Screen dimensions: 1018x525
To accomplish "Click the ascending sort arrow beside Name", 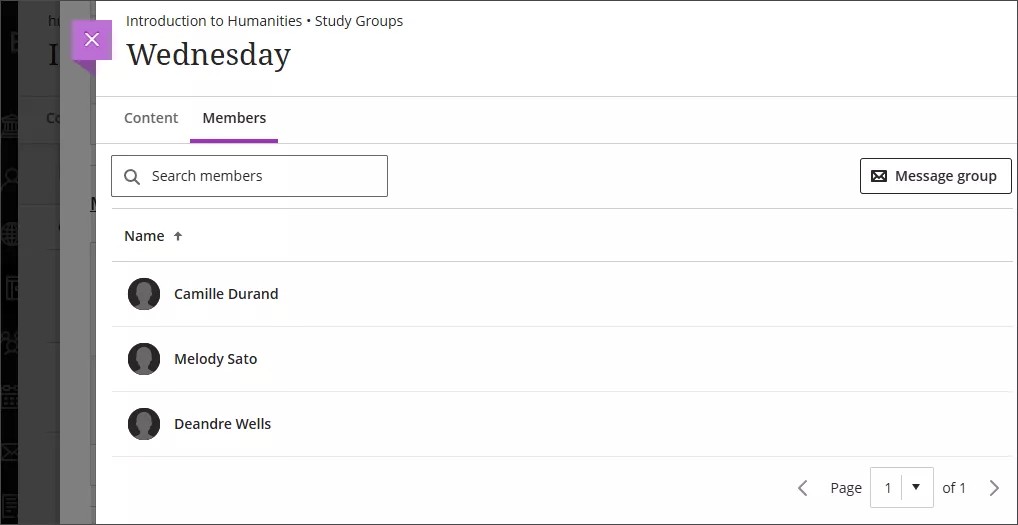I will pyautogui.click(x=178, y=236).
